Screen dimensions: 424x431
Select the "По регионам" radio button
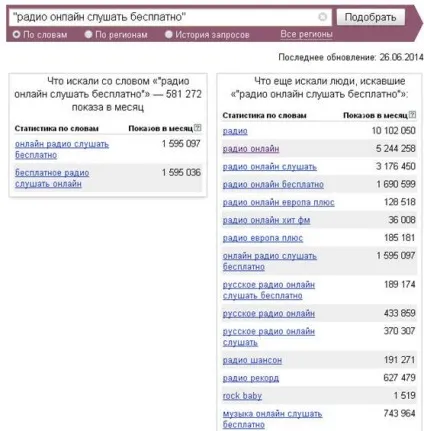tap(88, 34)
